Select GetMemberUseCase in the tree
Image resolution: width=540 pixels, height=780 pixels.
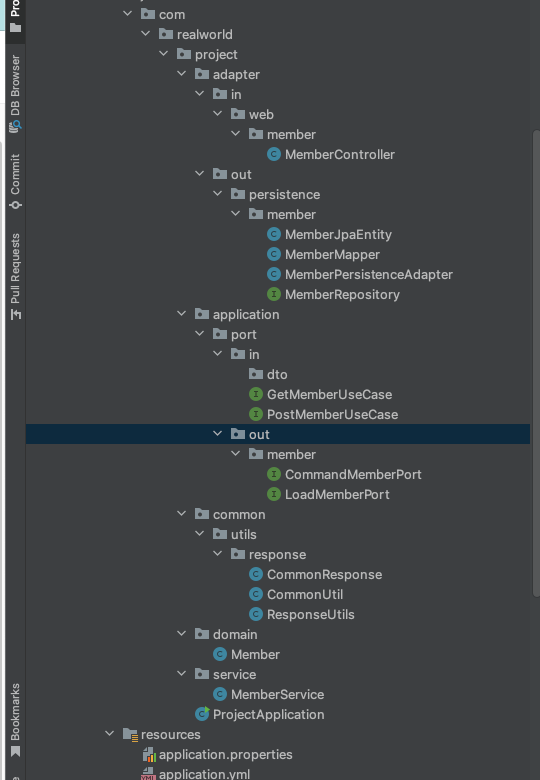point(329,394)
